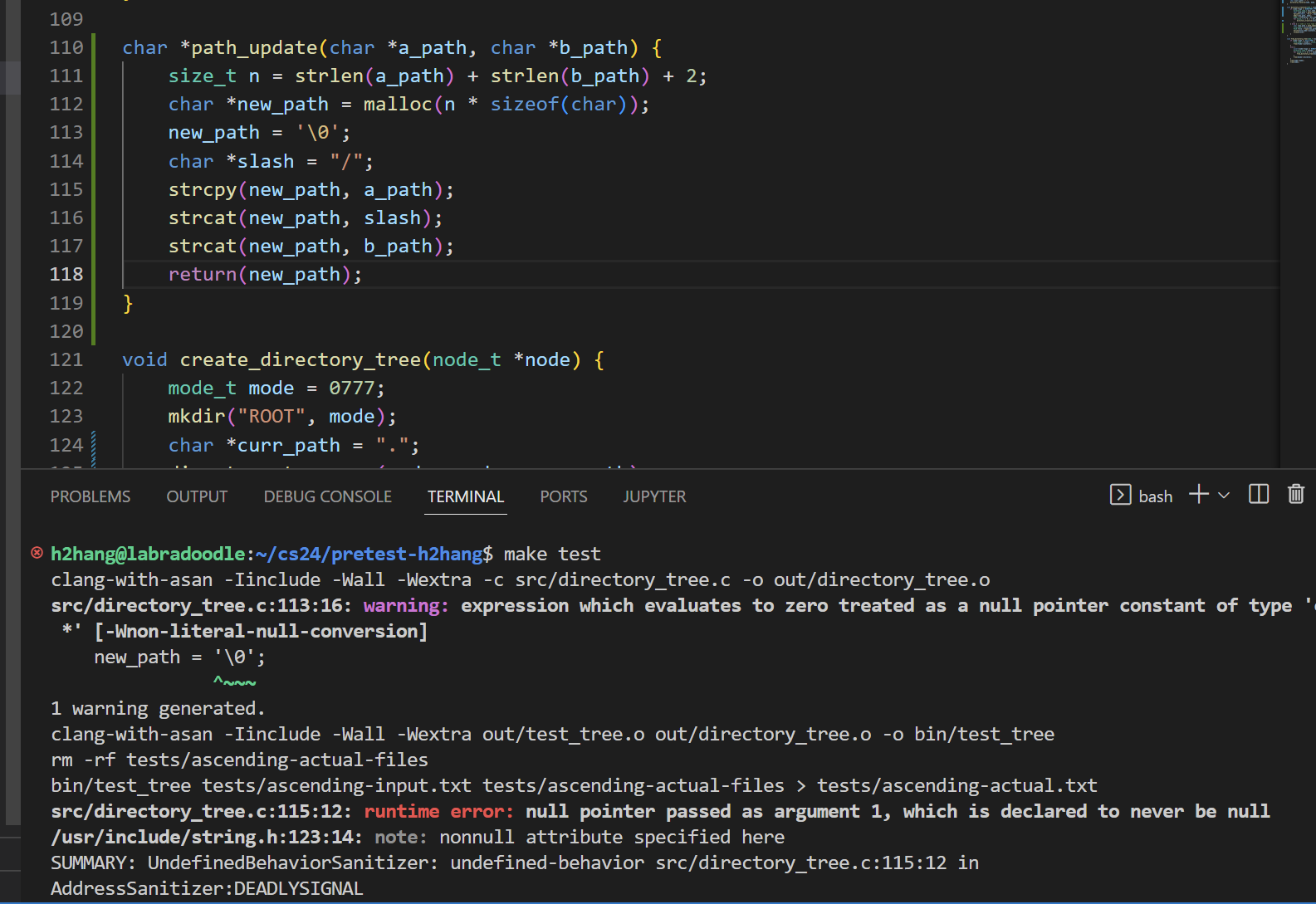The width and height of the screenshot is (1316, 904).
Task: Click line number 121 in the gutter
Action: [66, 359]
